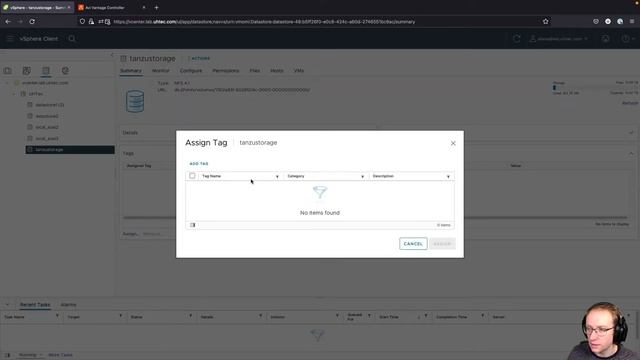
Task: Click the vSphere Client search magnifier icon
Action: tap(72, 39)
